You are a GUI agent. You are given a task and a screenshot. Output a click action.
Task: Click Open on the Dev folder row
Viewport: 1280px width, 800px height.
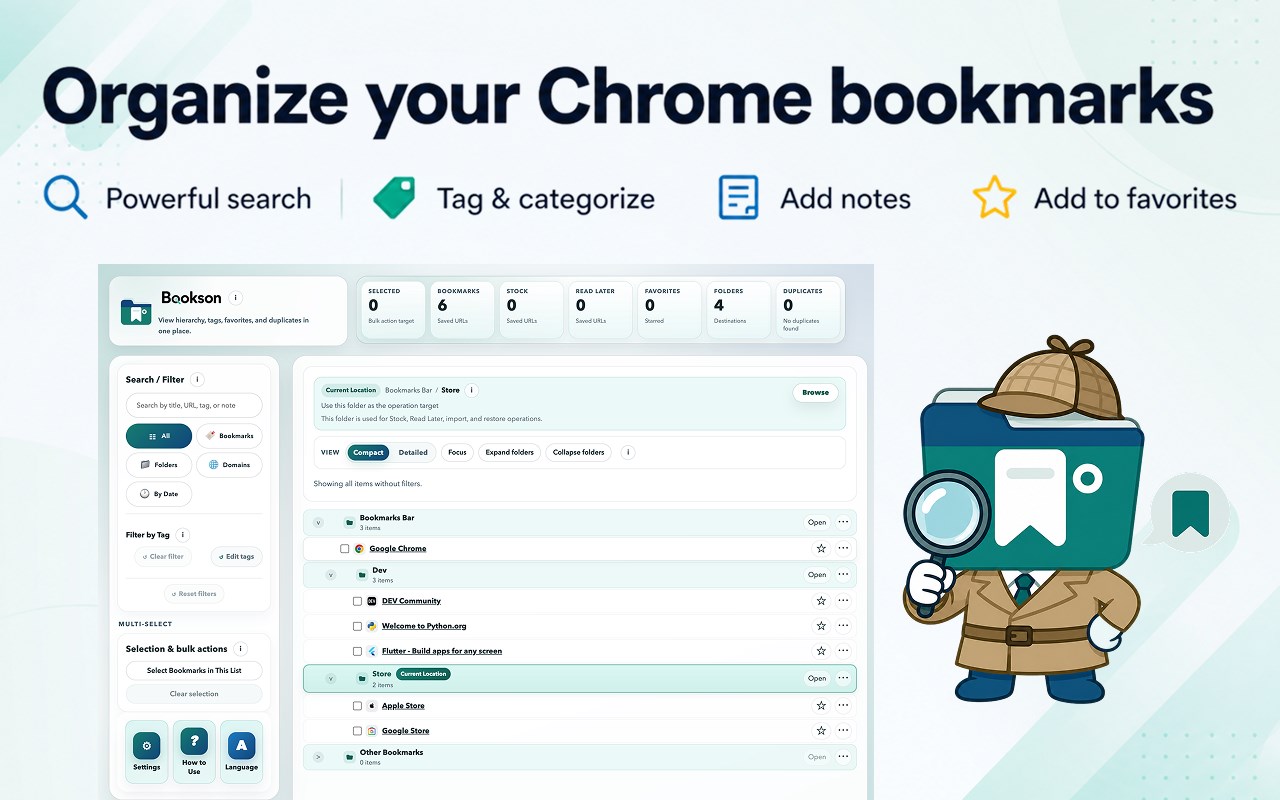point(817,575)
